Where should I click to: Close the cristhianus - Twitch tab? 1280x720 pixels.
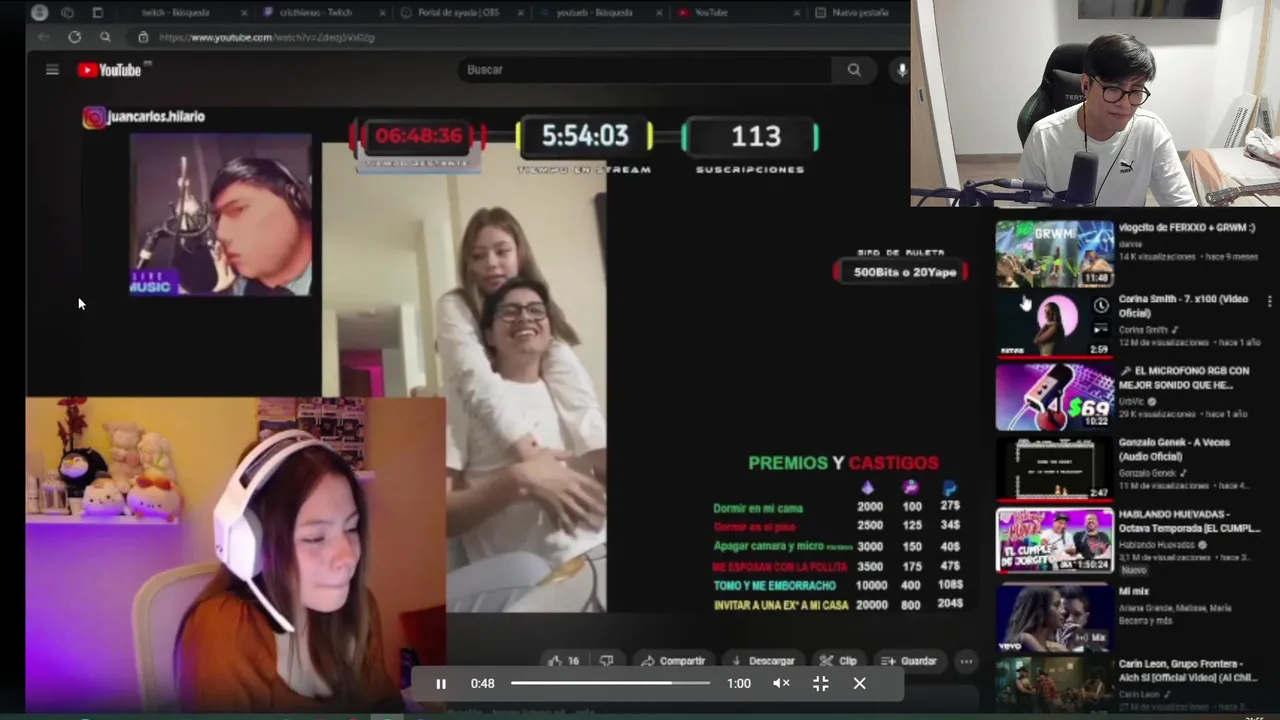coord(380,13)
